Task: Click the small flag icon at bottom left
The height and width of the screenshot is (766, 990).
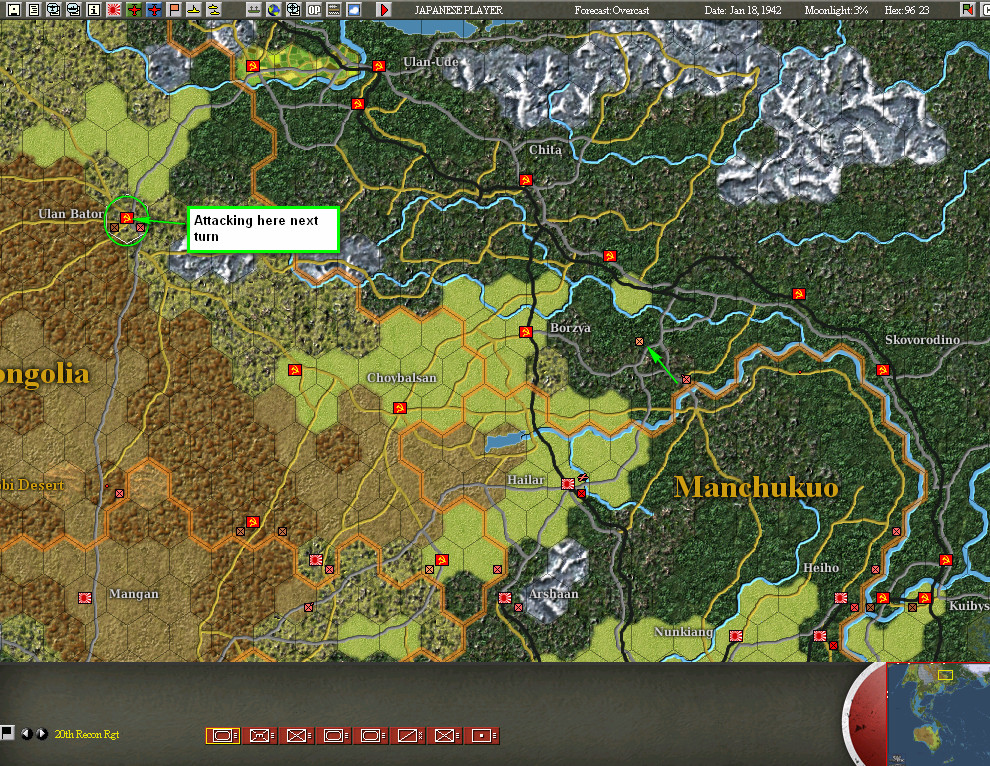Action: point(6,733)
